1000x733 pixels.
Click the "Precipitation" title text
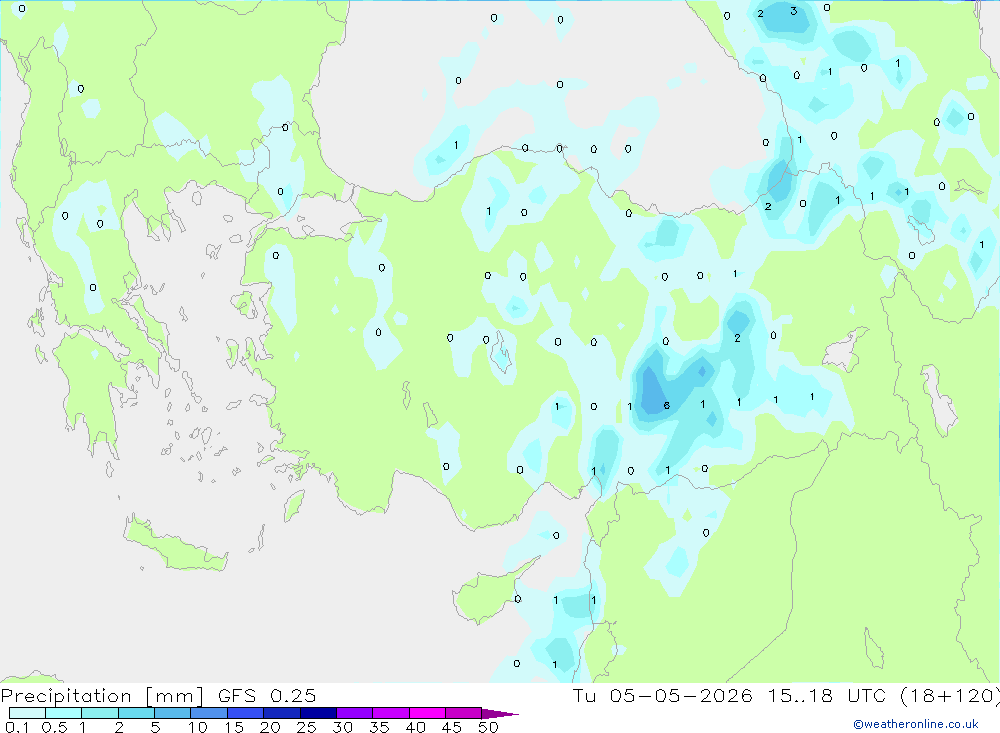(x=66, y=696)
